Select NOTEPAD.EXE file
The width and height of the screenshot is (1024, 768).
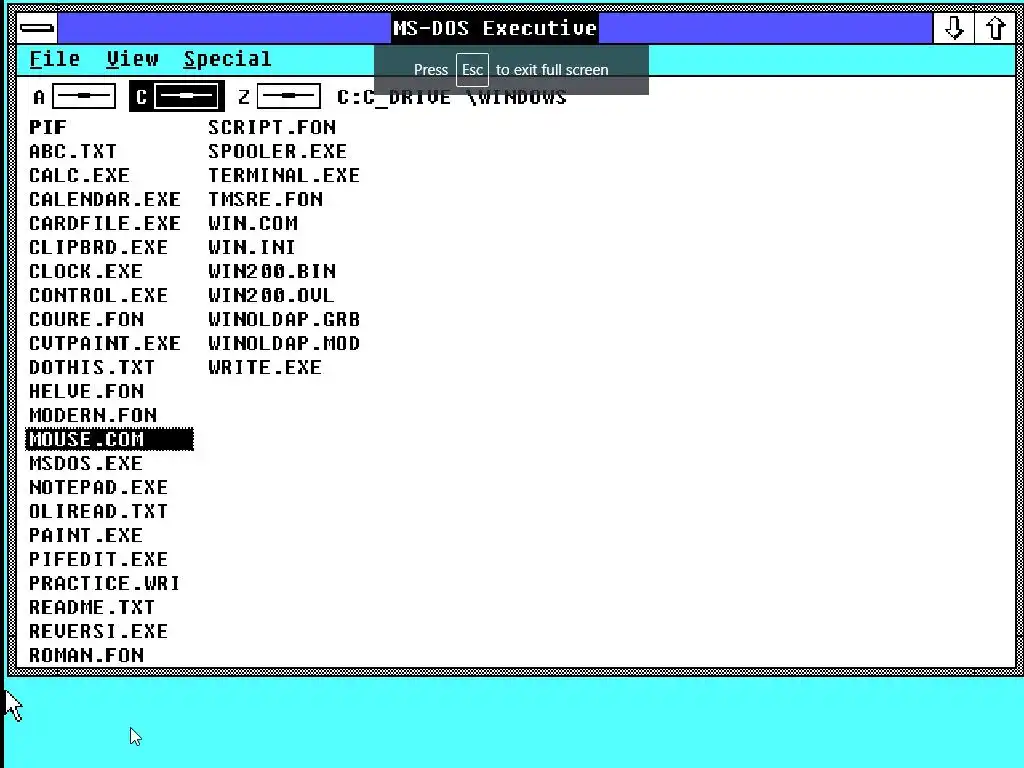(x=98, y=487)
